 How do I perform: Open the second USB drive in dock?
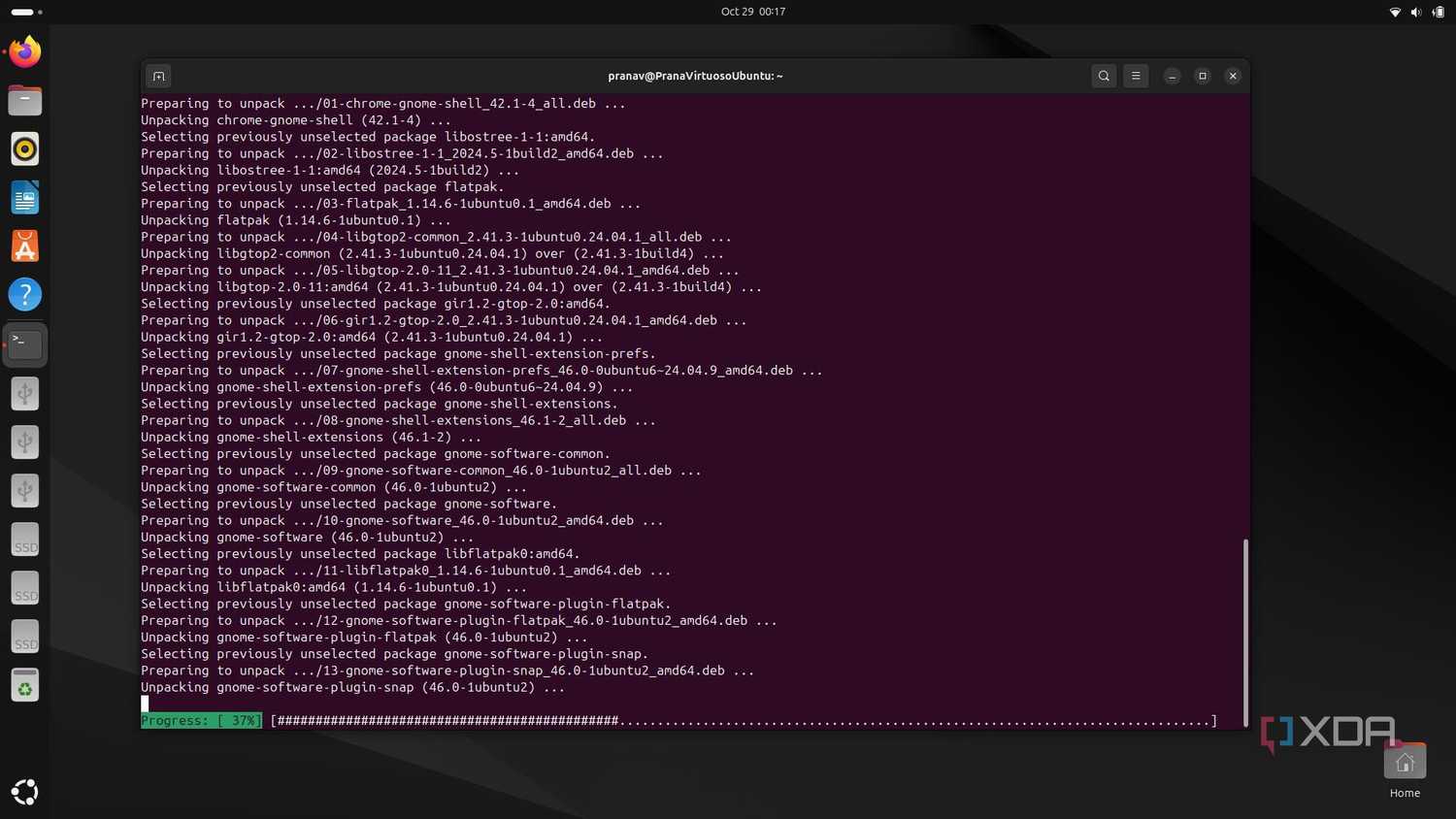pyautogui.click(x=25, y=442)
